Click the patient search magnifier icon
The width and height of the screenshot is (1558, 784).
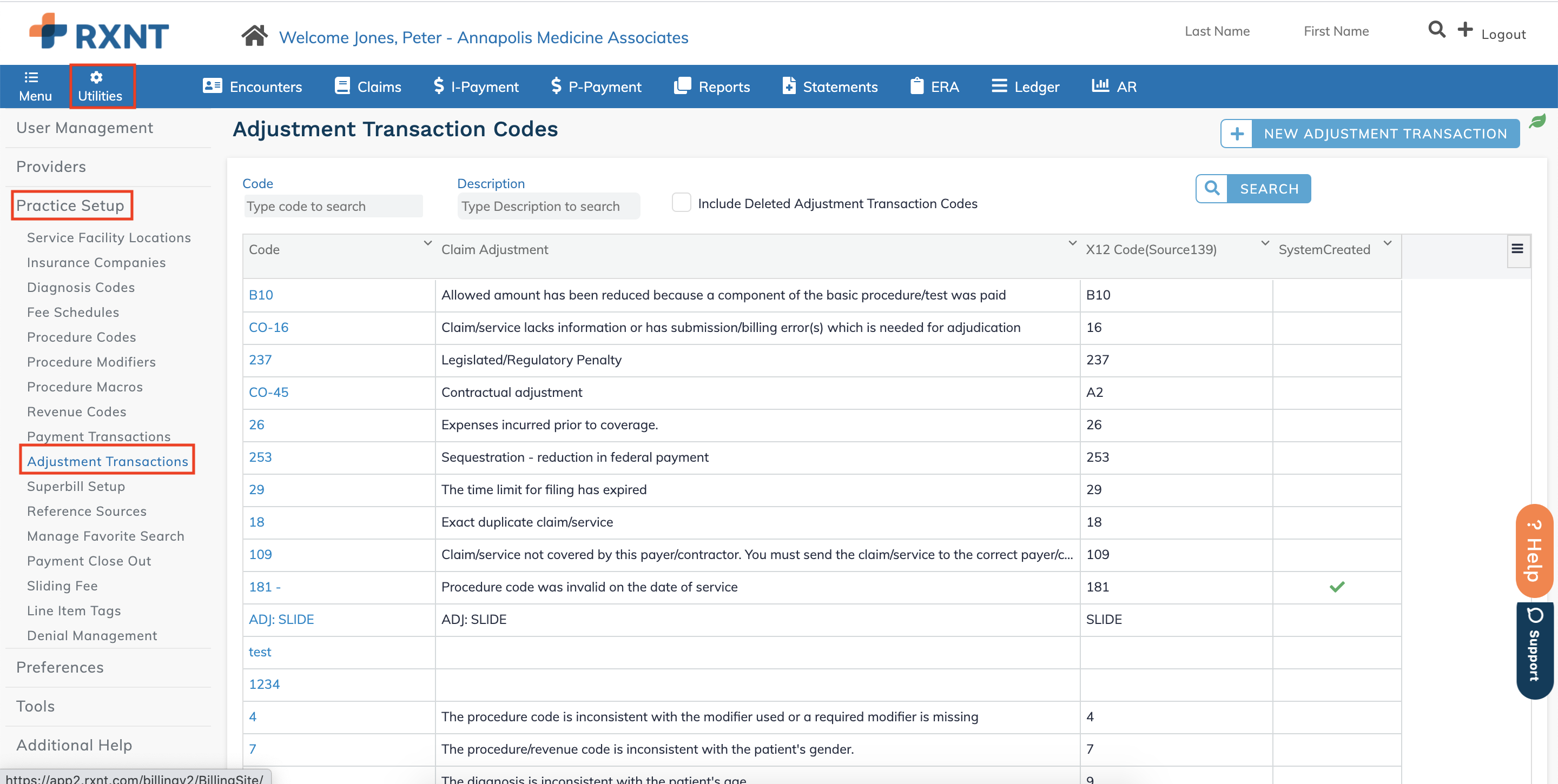1436,30
